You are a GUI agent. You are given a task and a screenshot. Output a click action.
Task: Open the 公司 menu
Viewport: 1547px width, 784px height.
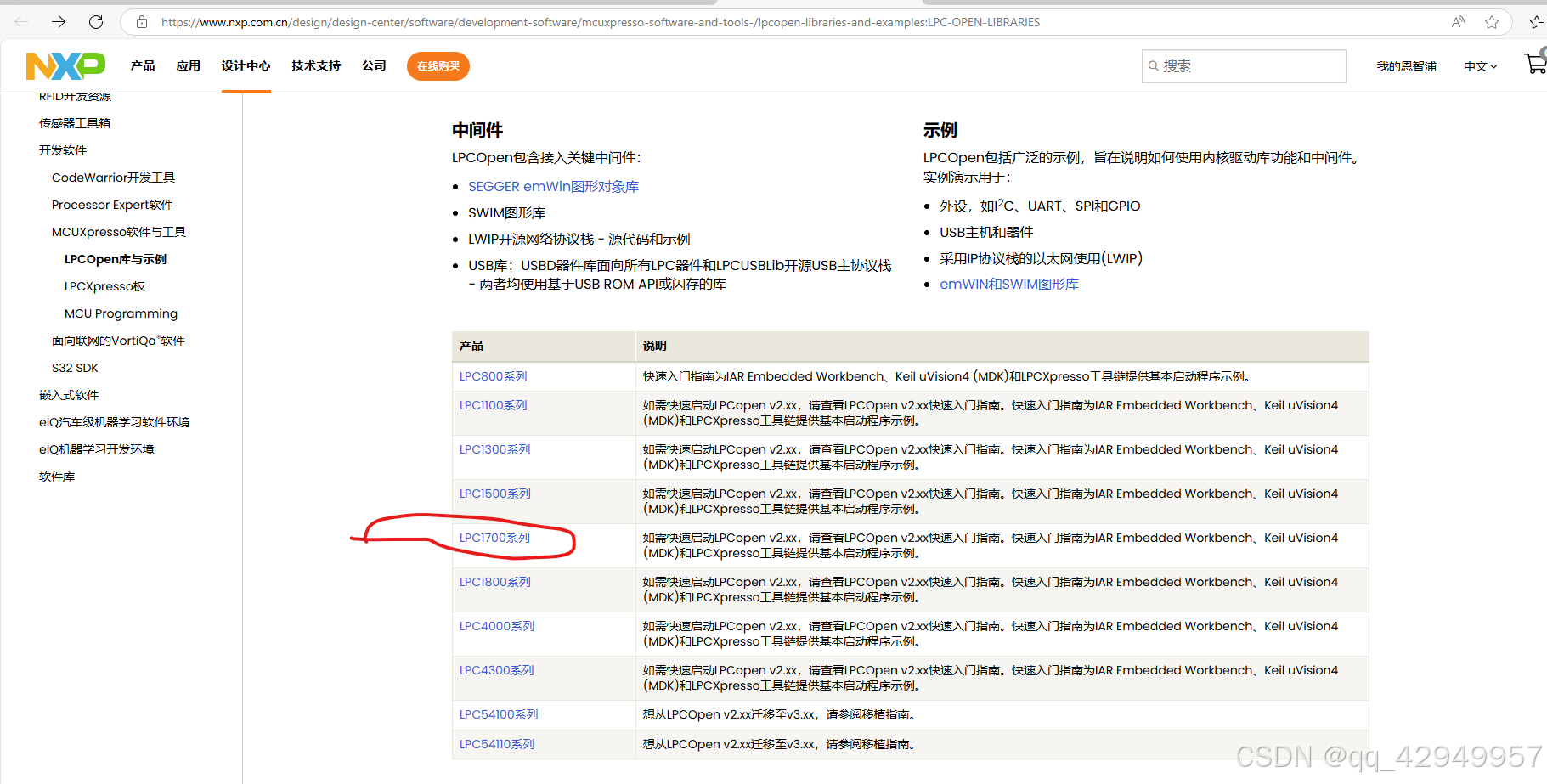click(x=374, y=65)
